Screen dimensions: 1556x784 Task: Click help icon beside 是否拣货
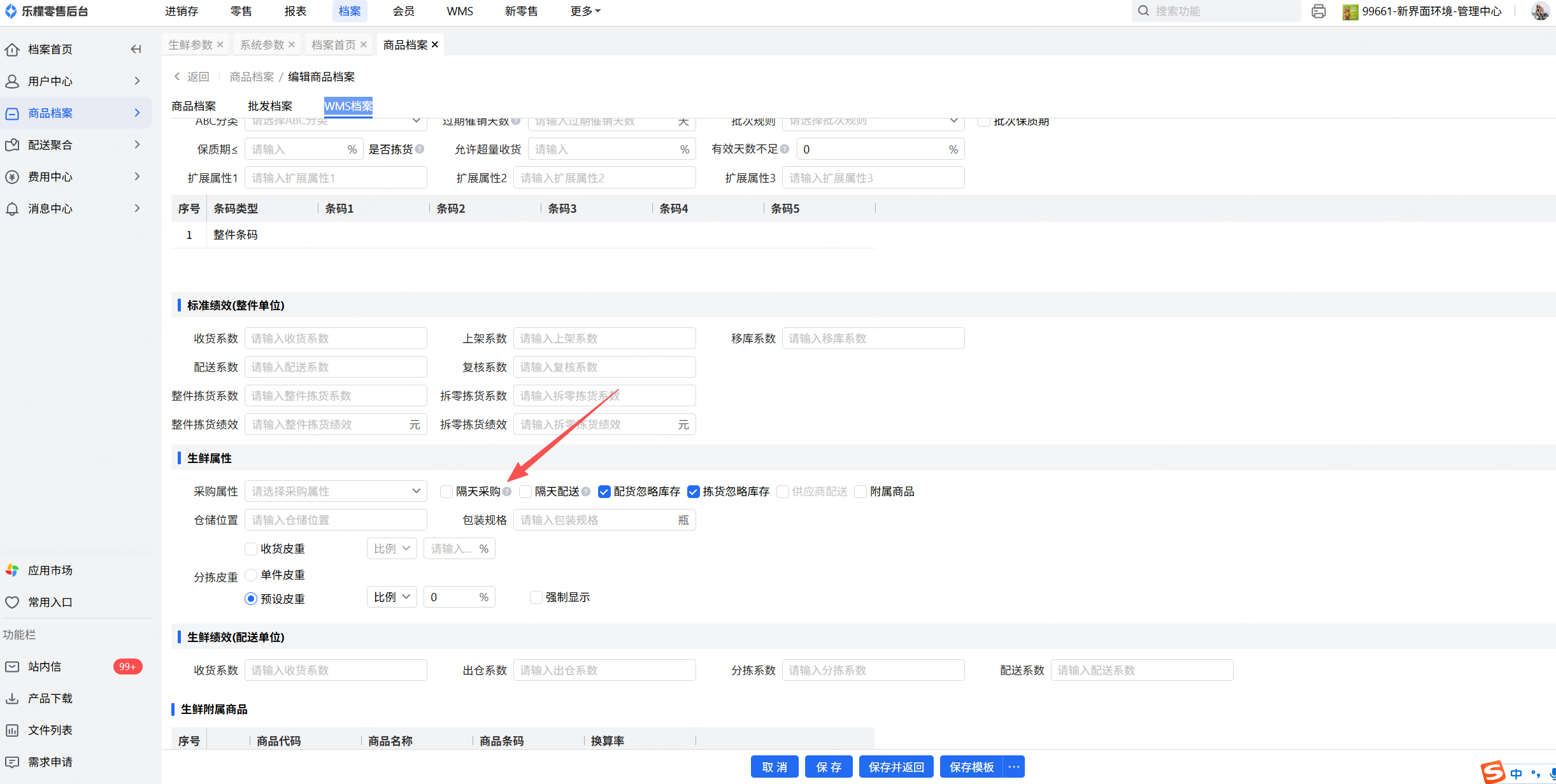[420, 149]
